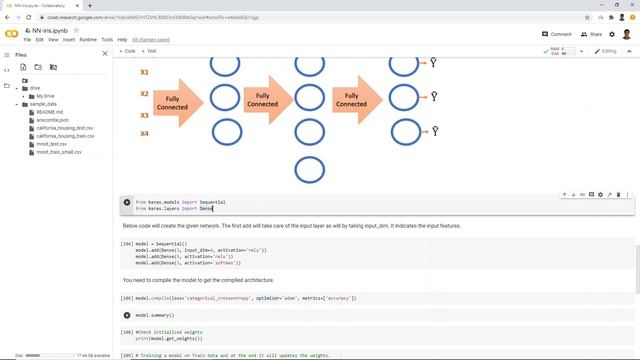The image size is (640, 360).
Task: Open the table of contents sidebar icon
Action: pyautogui.click(x=7, y=55)
